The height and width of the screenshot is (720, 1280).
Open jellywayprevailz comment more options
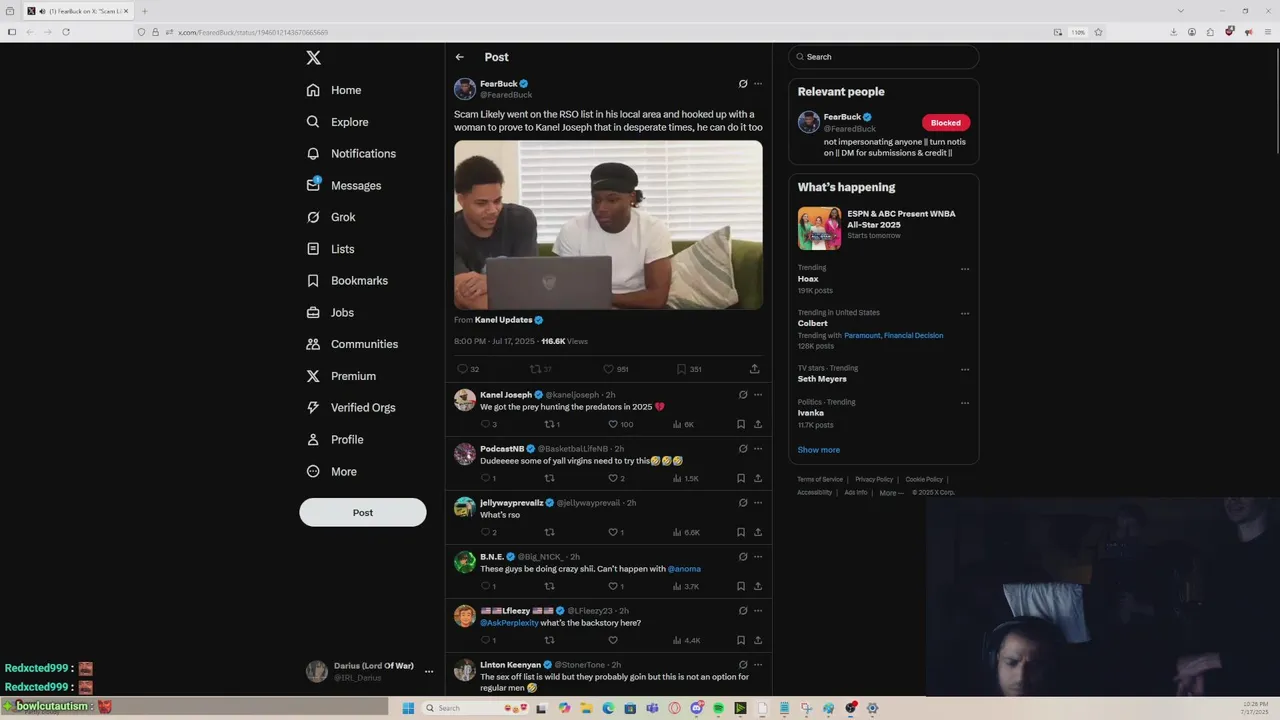pyautogui.click(x=758, y=503)
